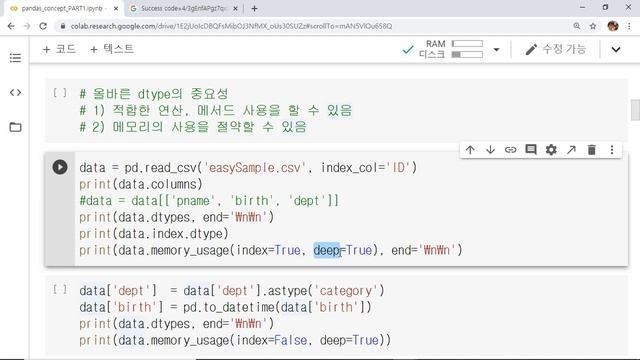Add a comment to the cell
The height and width of the screenshot is (360, 640).
(x=531, y=150)
